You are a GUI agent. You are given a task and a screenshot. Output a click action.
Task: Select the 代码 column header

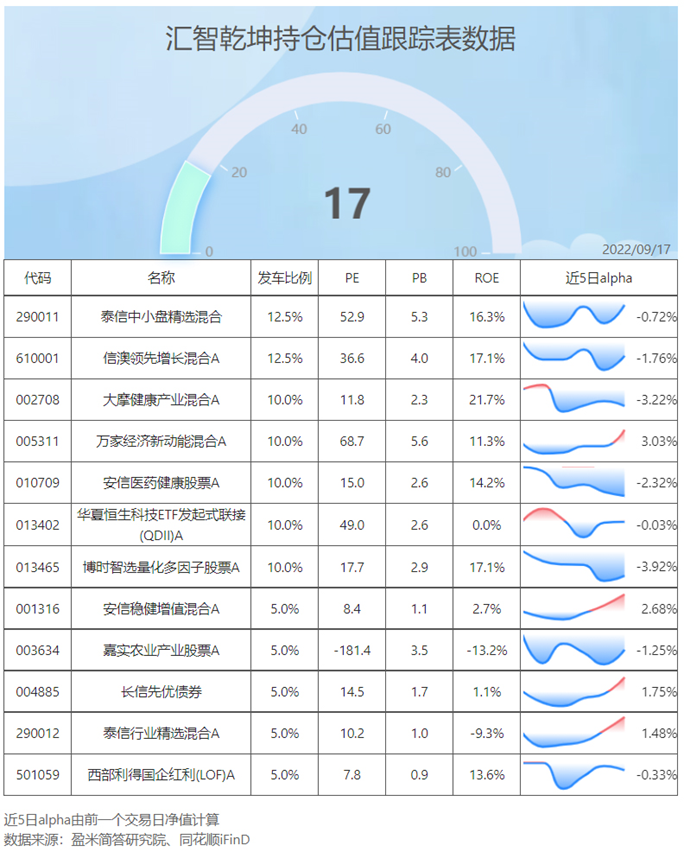37,278
